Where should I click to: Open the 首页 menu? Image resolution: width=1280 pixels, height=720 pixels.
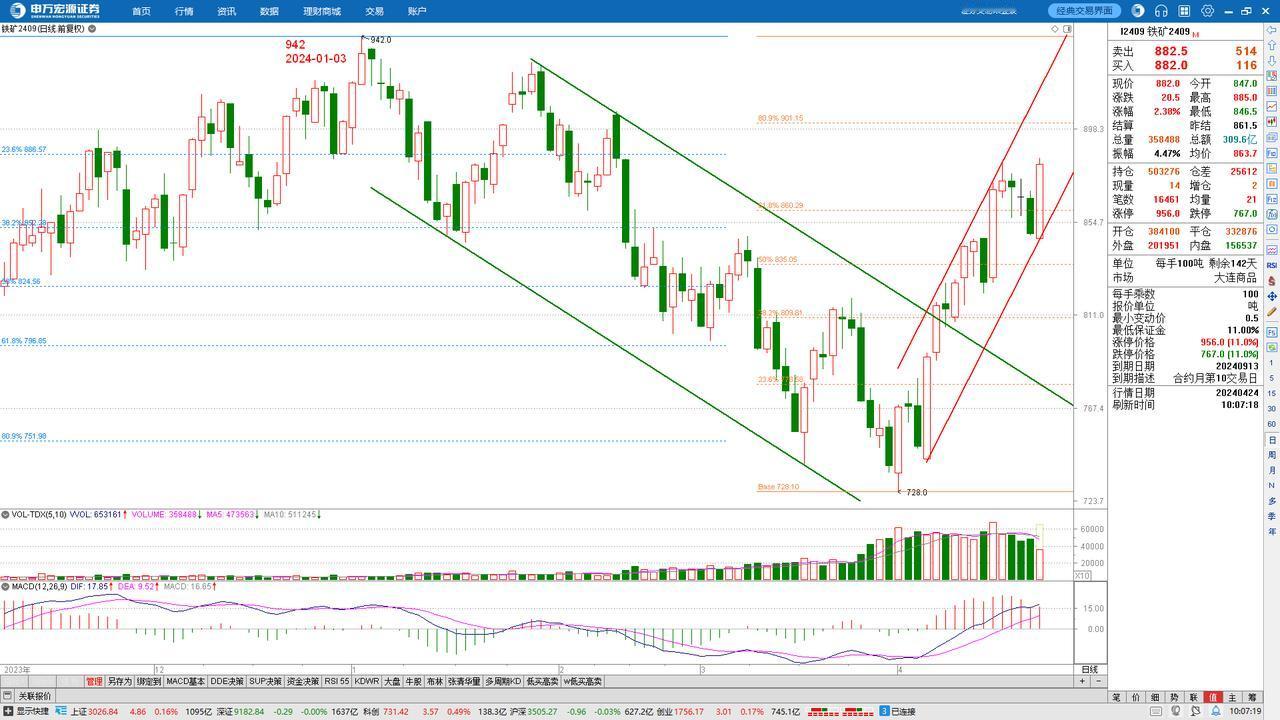pyautogui.click(x=141, y=11)
